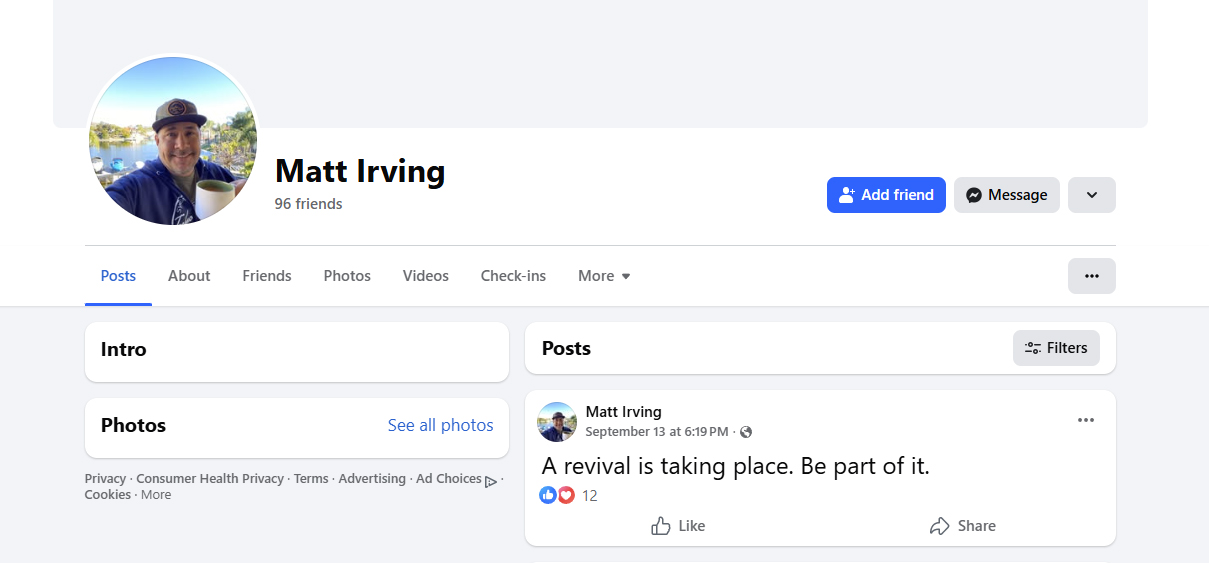
Task: Open the Check-ins tab
Action: [x=513, y=276]
